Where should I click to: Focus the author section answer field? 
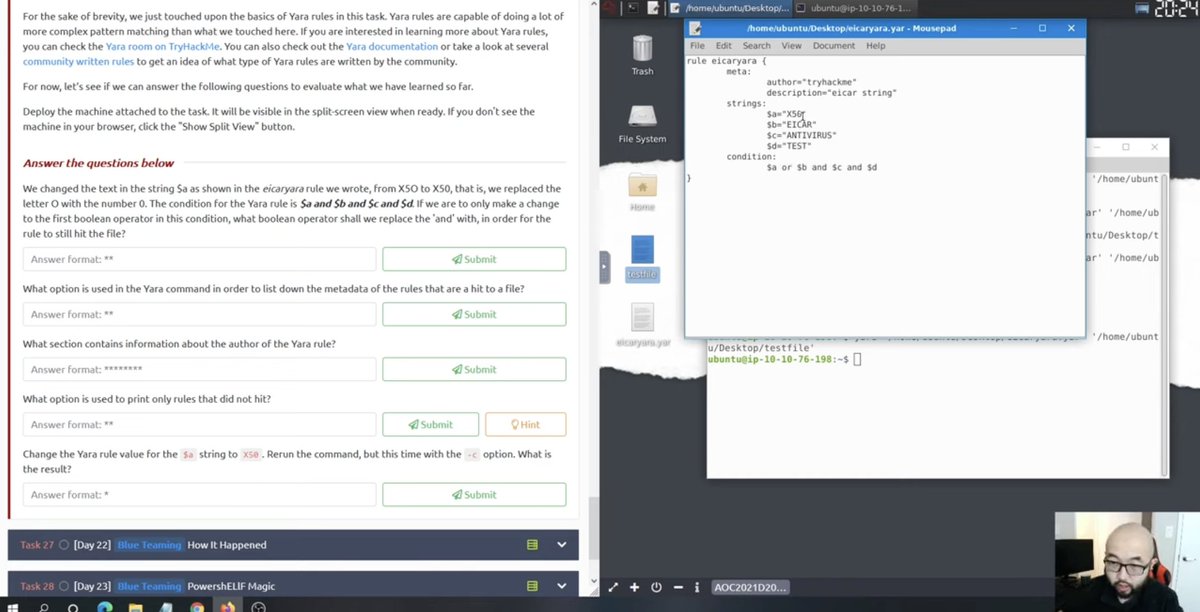point(199,369)
